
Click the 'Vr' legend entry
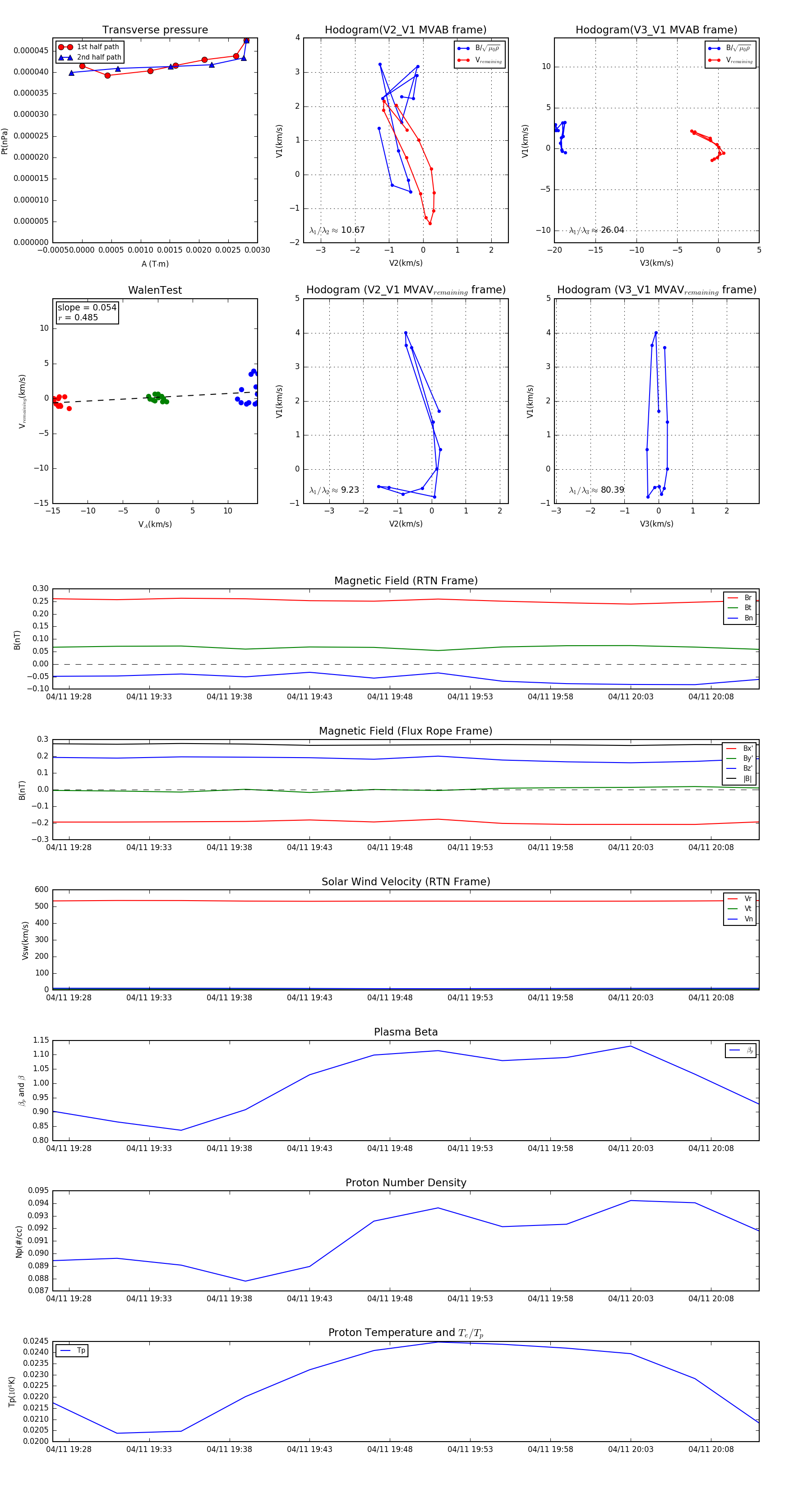(x=740, y=899)
